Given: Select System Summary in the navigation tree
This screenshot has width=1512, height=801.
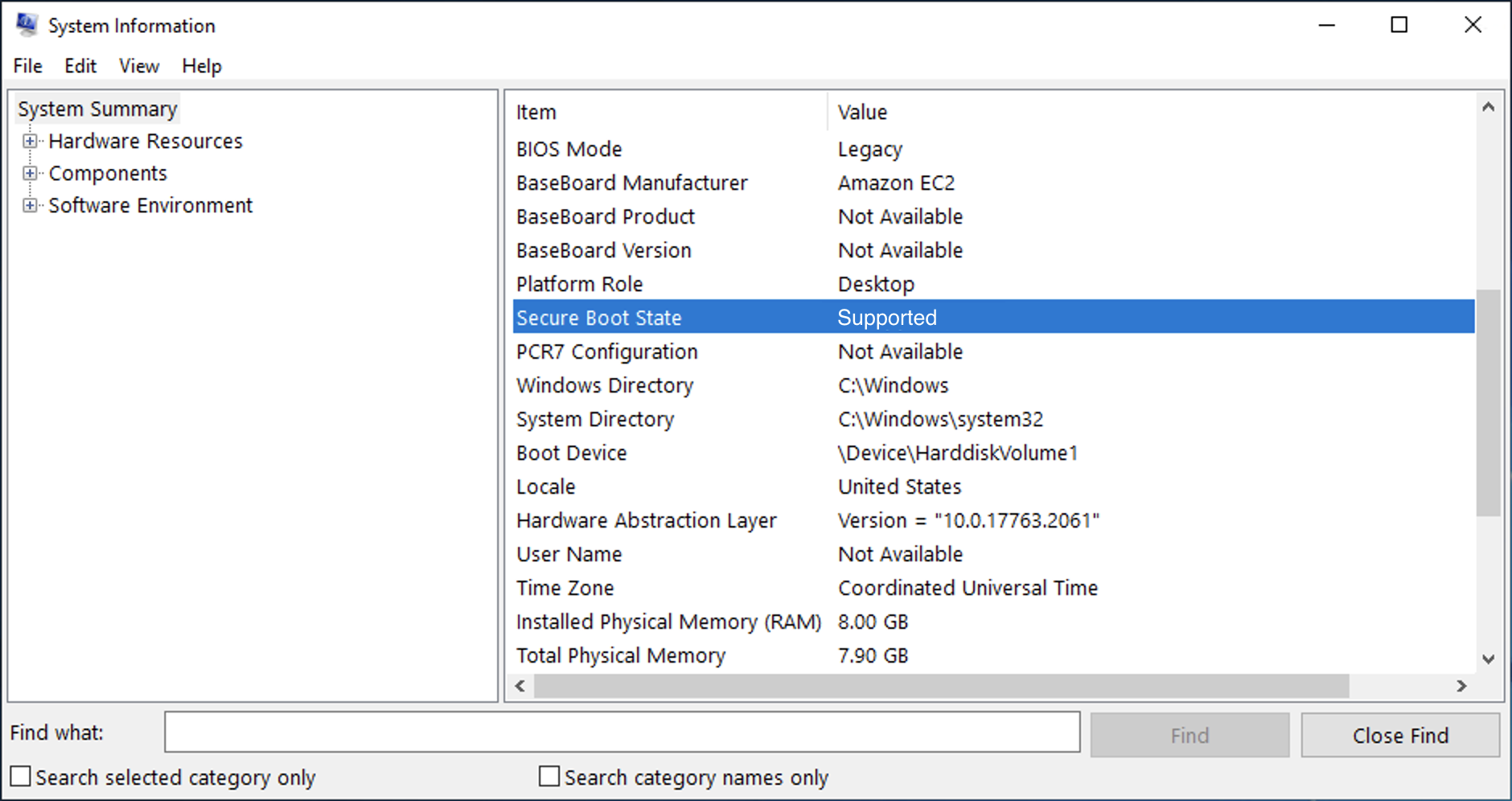Looking at the screenshot, I should point(97,108).
